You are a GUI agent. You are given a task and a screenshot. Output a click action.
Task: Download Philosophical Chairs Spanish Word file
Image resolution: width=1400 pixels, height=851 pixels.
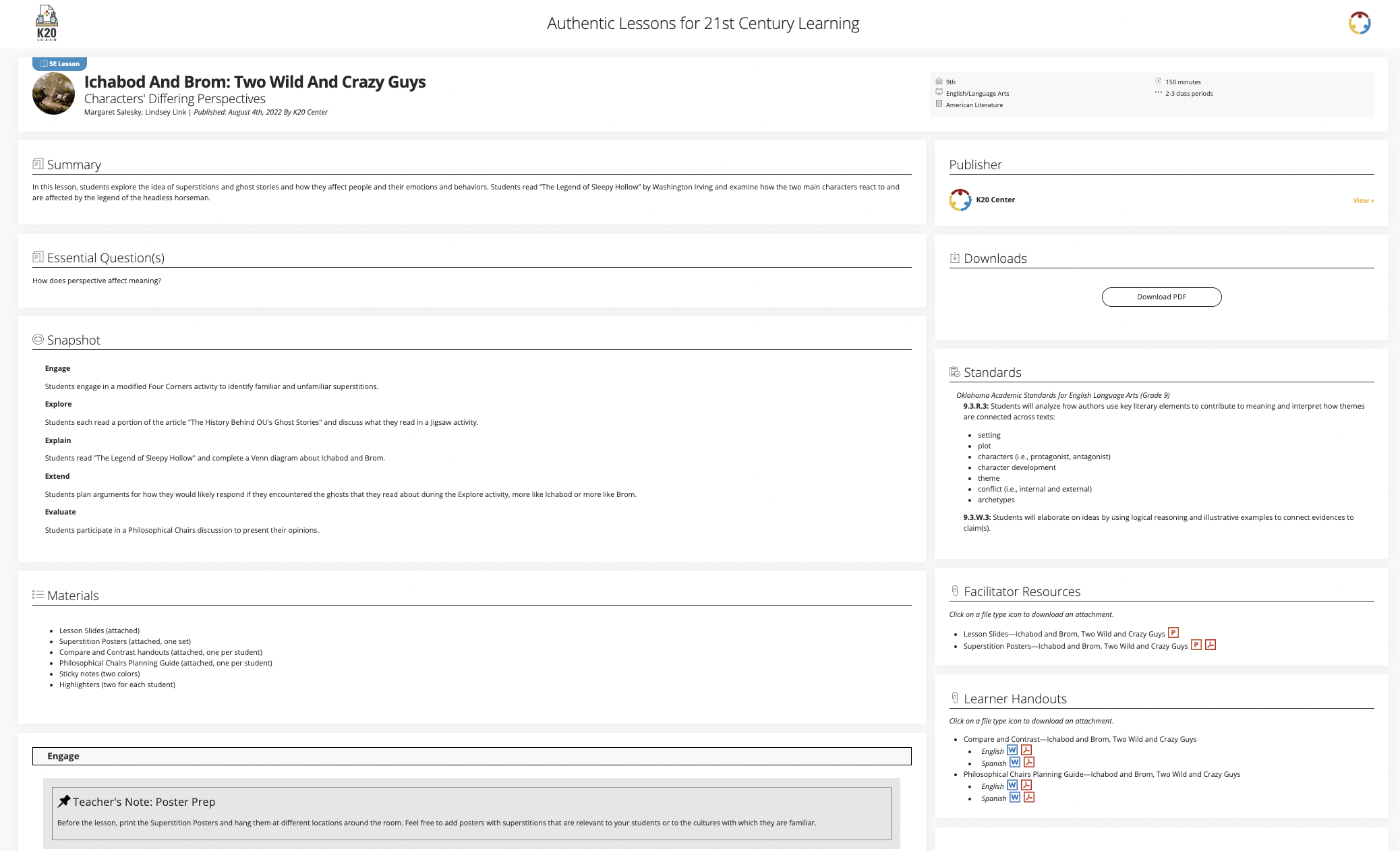click(x=1014, y=797)
